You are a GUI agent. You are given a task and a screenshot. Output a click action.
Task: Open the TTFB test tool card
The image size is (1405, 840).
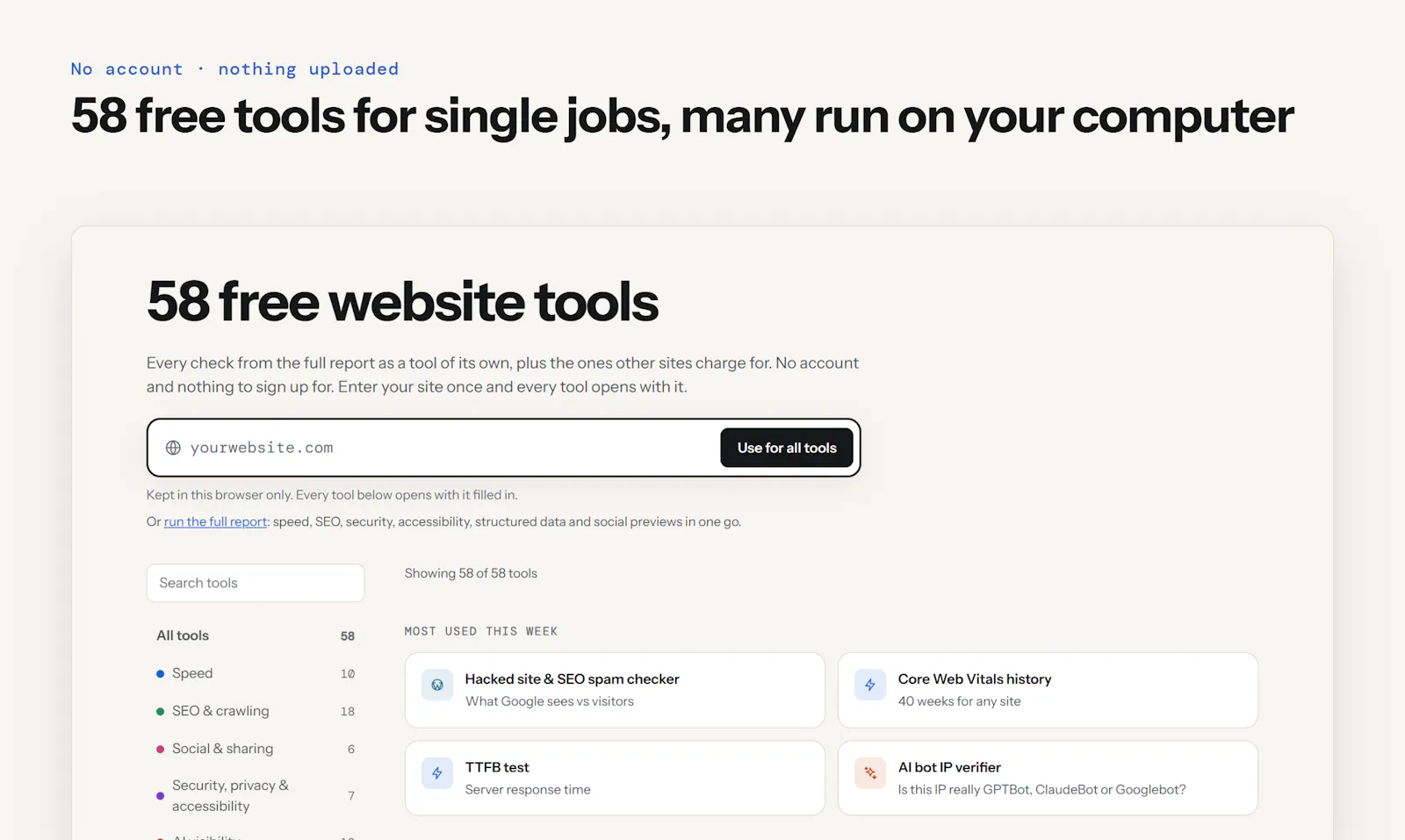615,778
